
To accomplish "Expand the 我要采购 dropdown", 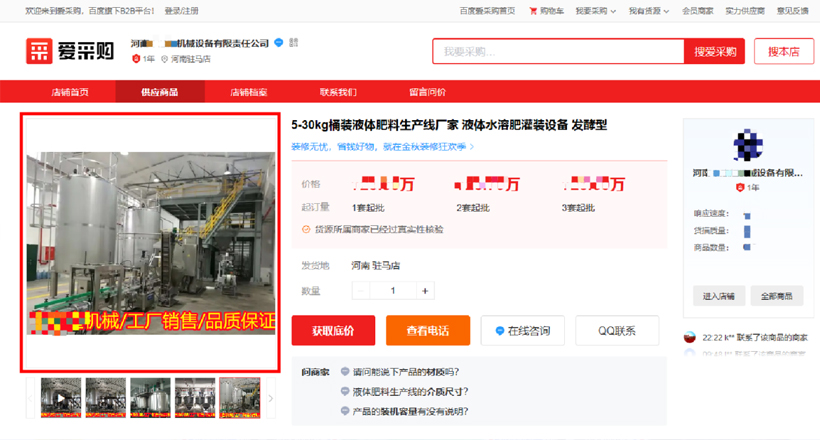I will pos(598,11).
